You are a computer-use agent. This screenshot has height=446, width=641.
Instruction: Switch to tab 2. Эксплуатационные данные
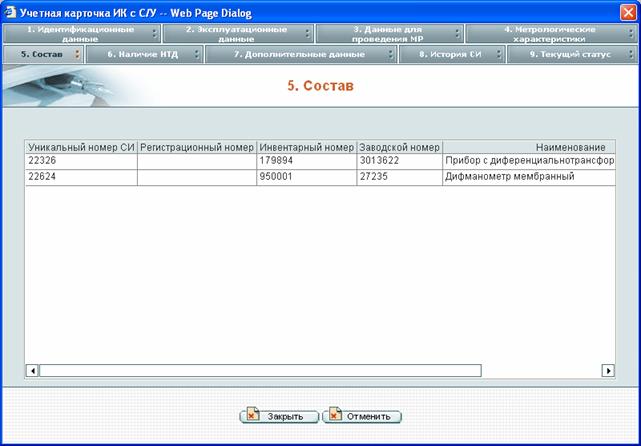(x=238, y=34)
